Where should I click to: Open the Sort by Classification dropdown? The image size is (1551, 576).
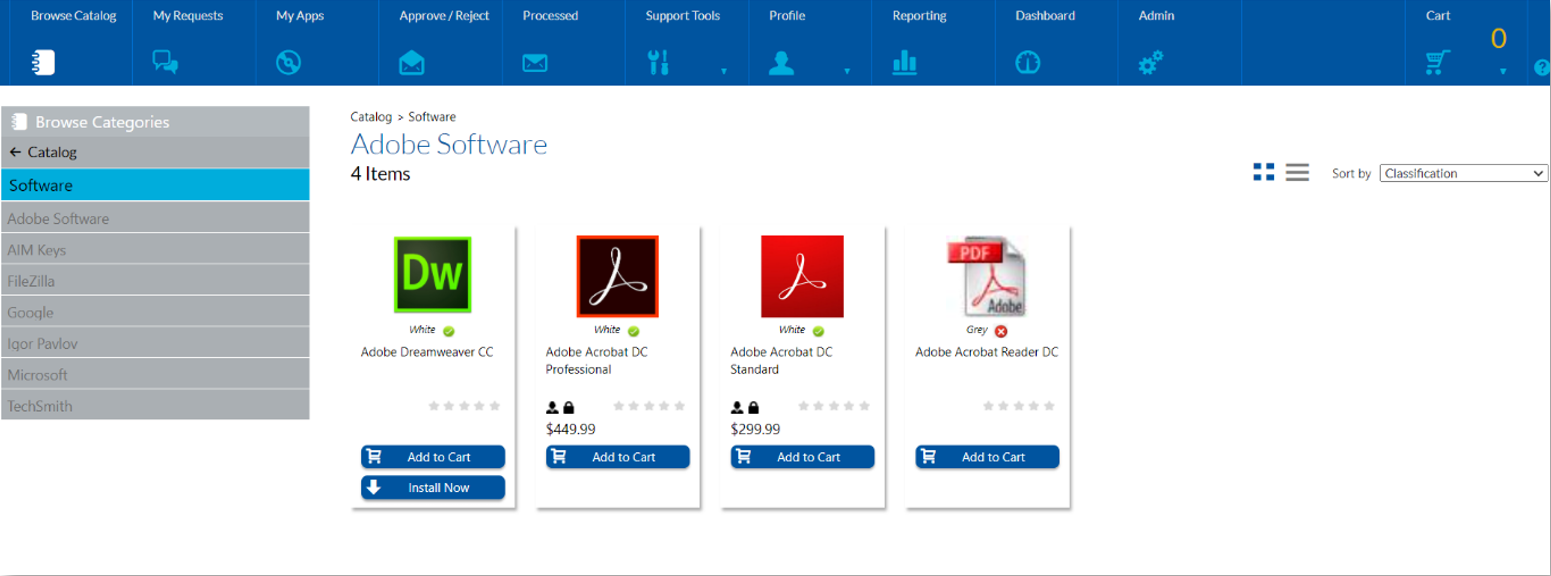[1463, 173]
